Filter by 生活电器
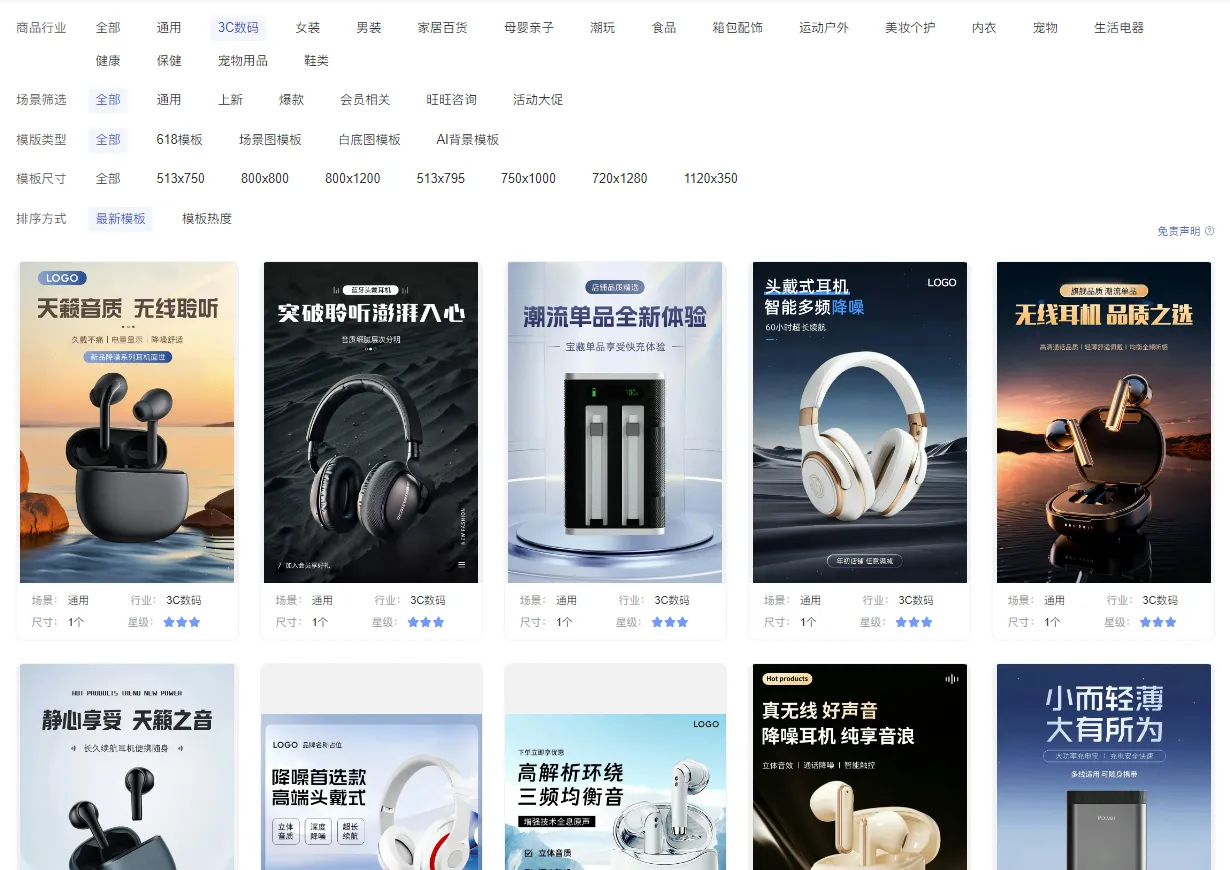 click(1119, 28)
